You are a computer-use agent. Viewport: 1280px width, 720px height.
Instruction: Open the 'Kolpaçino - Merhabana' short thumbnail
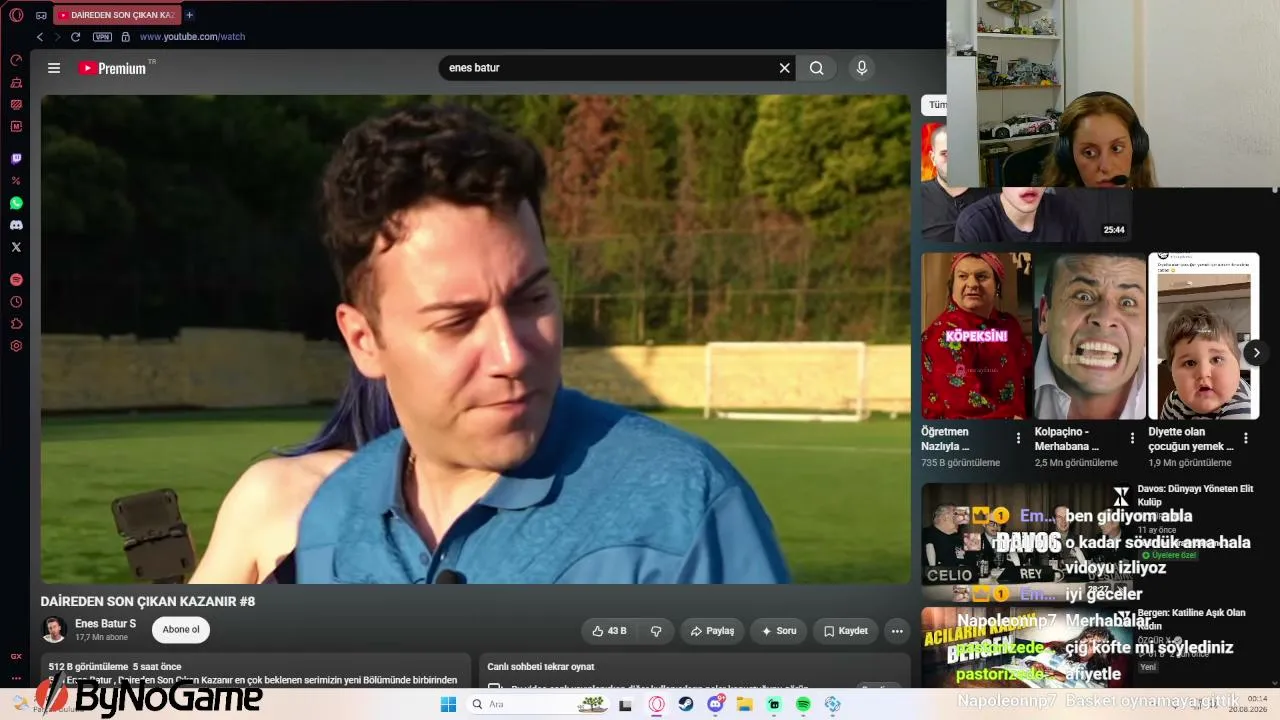click(x=1089, y=336)
